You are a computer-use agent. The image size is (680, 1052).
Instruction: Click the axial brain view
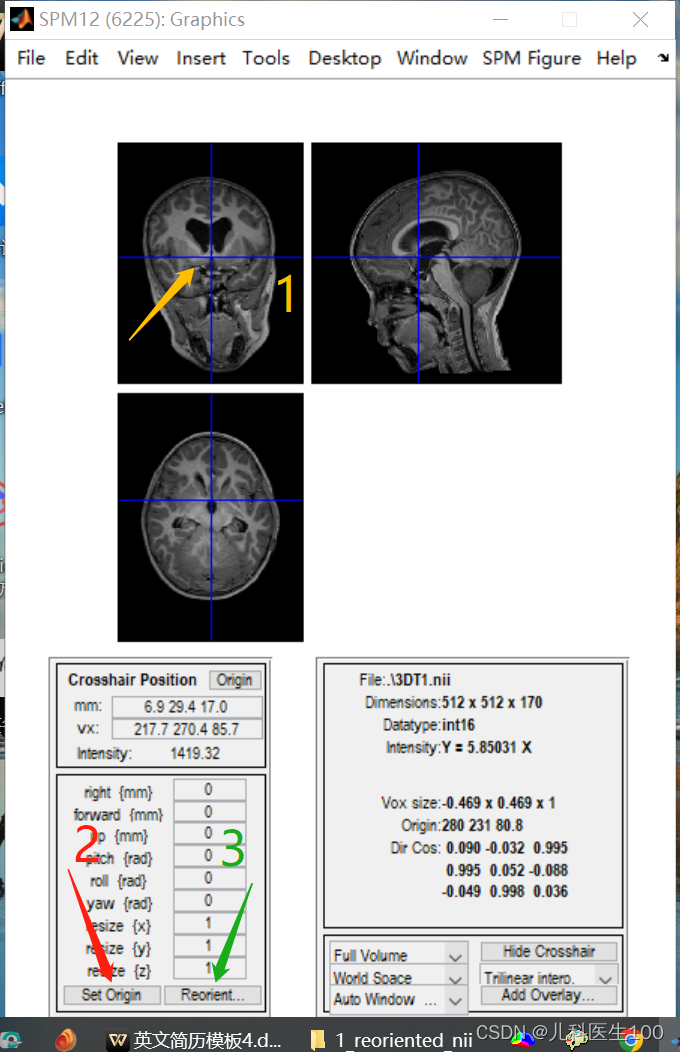tap(211, 517)
